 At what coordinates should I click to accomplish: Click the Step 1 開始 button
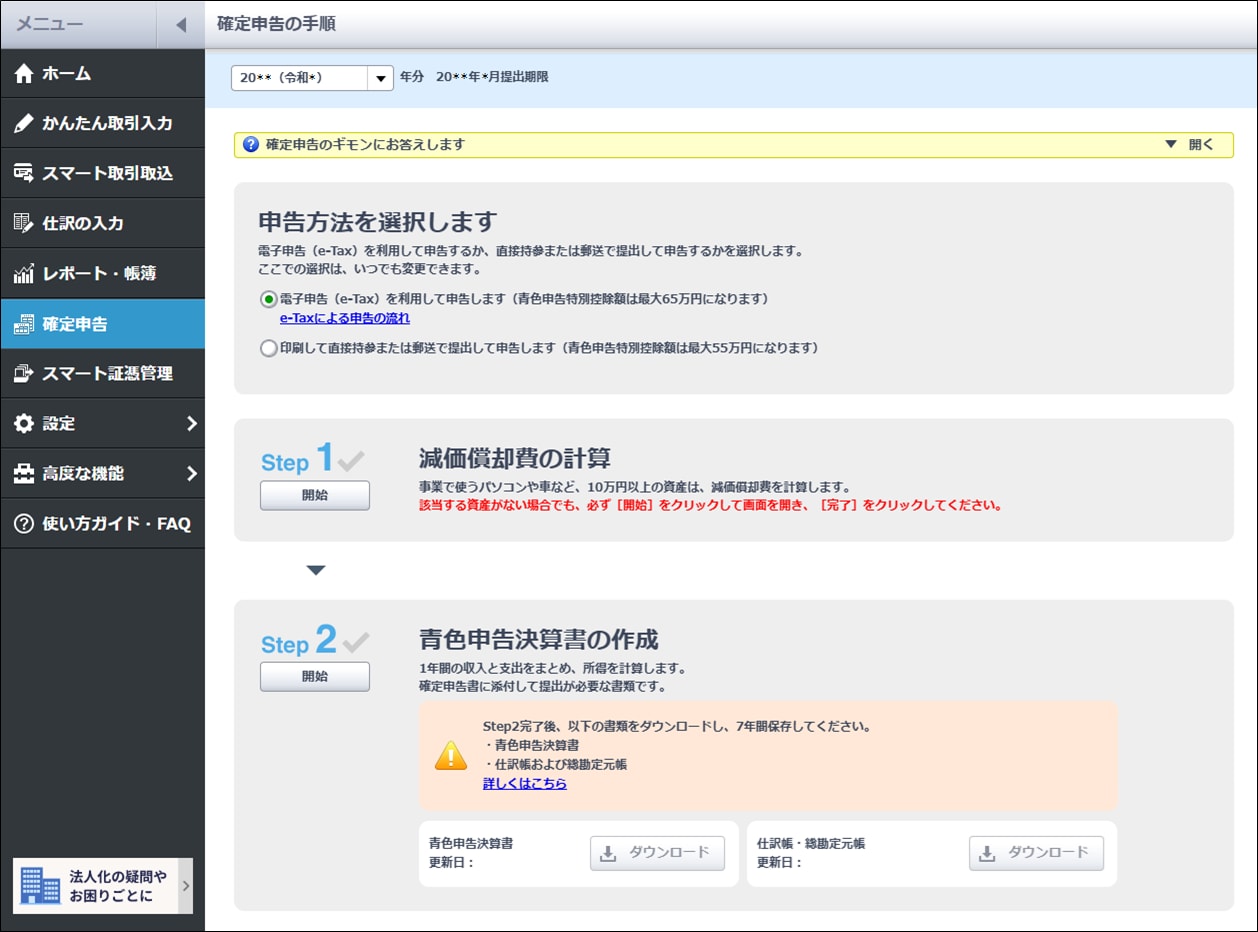click(x=314, y=495)
